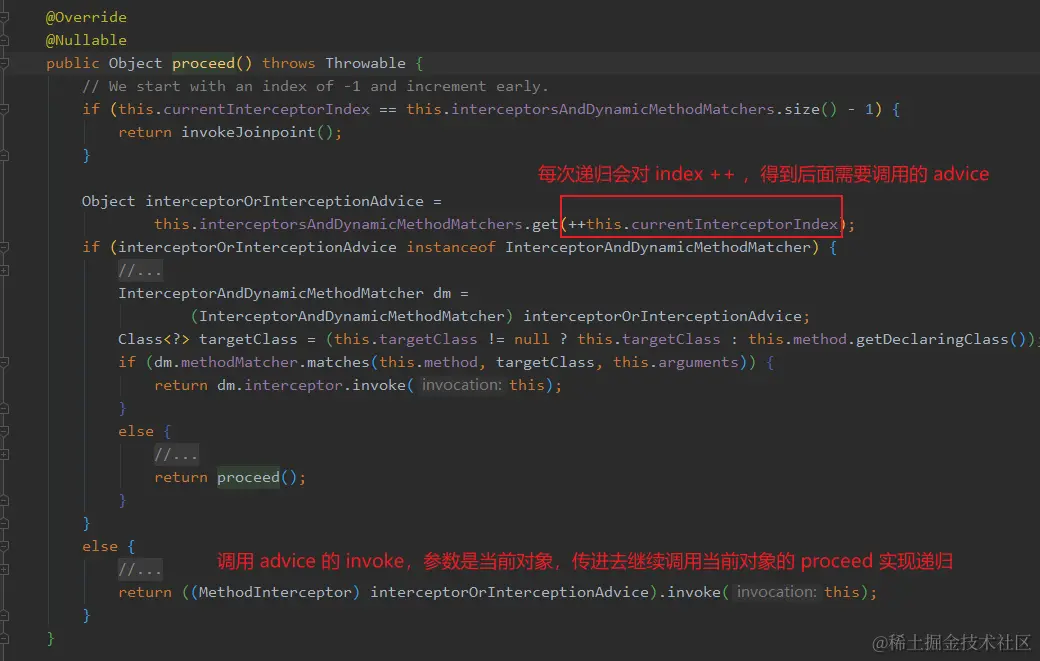Click the //... collapsed comment in else branch
Image resolution: width=1040 pixels, height=661 pixels.
140,568
